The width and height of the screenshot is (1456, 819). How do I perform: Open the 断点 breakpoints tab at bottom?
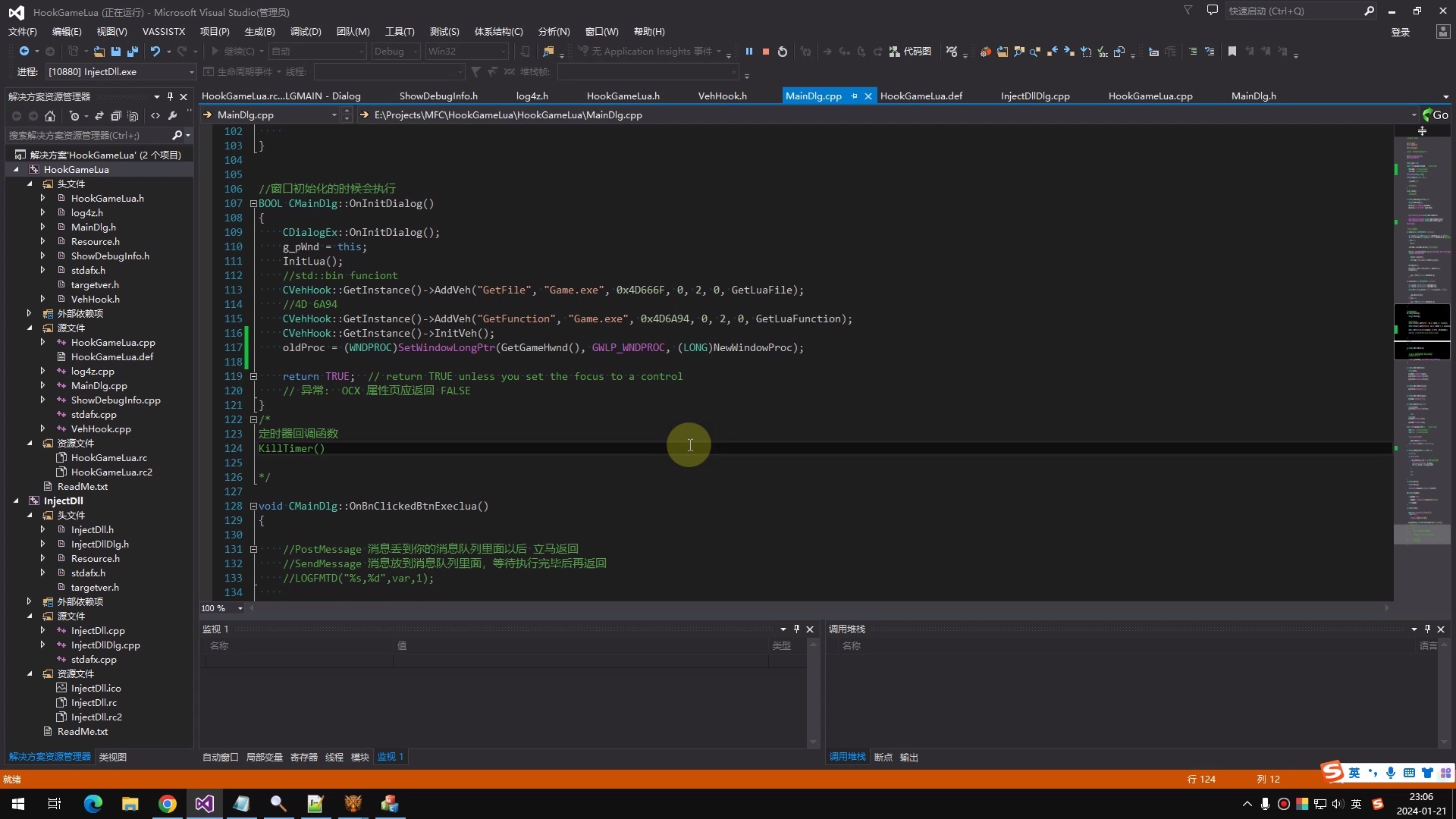coord(883,758)
